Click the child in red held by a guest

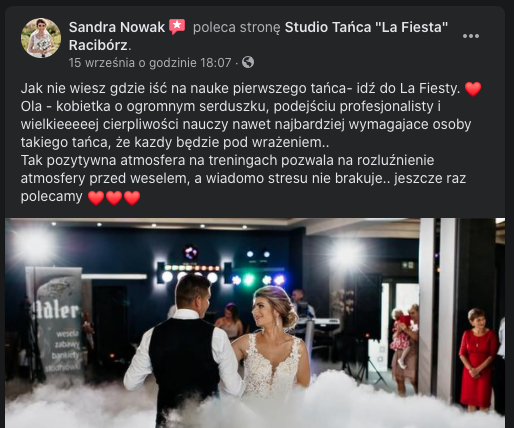click(401, 335)
